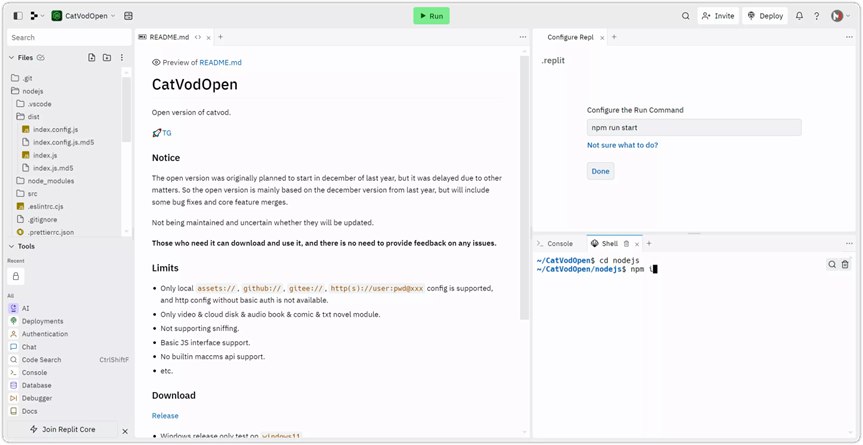Collapse the Files section
The image size is (863, 445).
coord(12,58)
